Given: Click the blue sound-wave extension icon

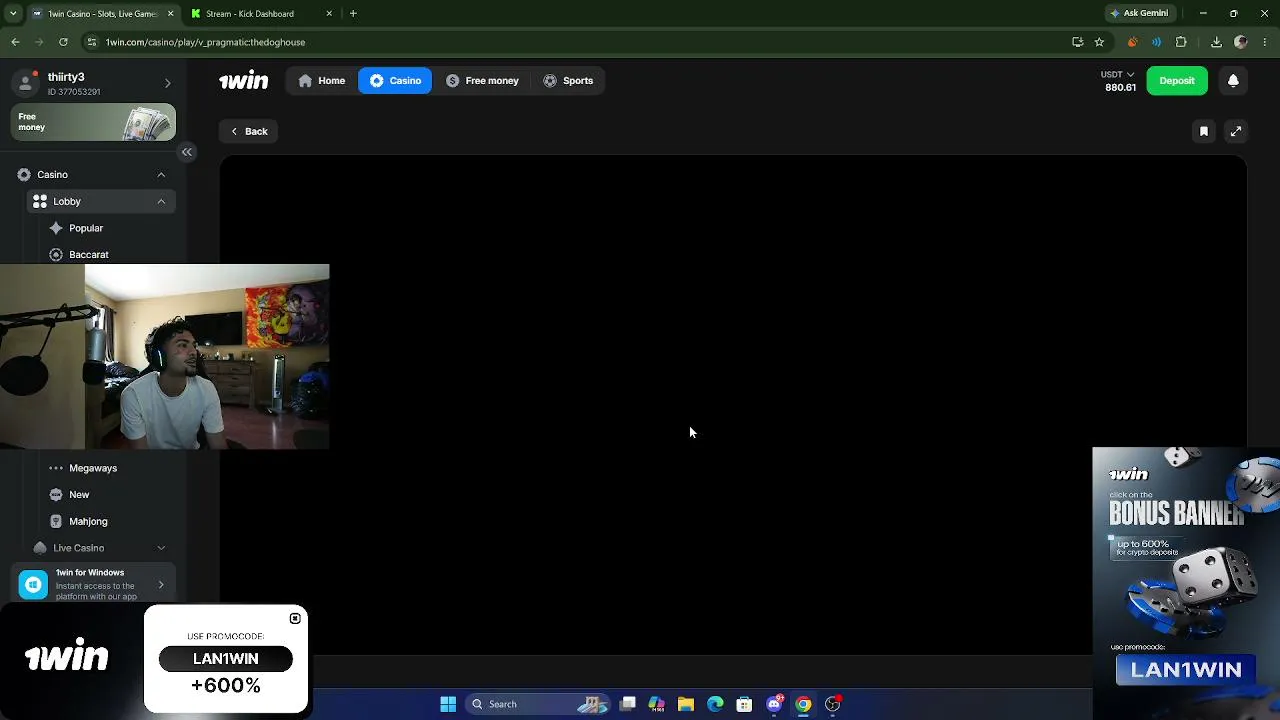Looking at the screenshot, I should [x=1156, y=42].
